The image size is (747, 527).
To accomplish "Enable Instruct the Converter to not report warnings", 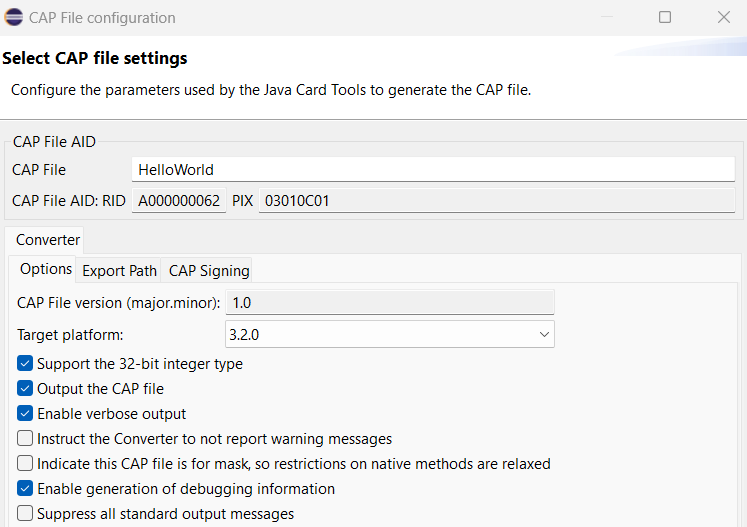I will tap(25, 438).
